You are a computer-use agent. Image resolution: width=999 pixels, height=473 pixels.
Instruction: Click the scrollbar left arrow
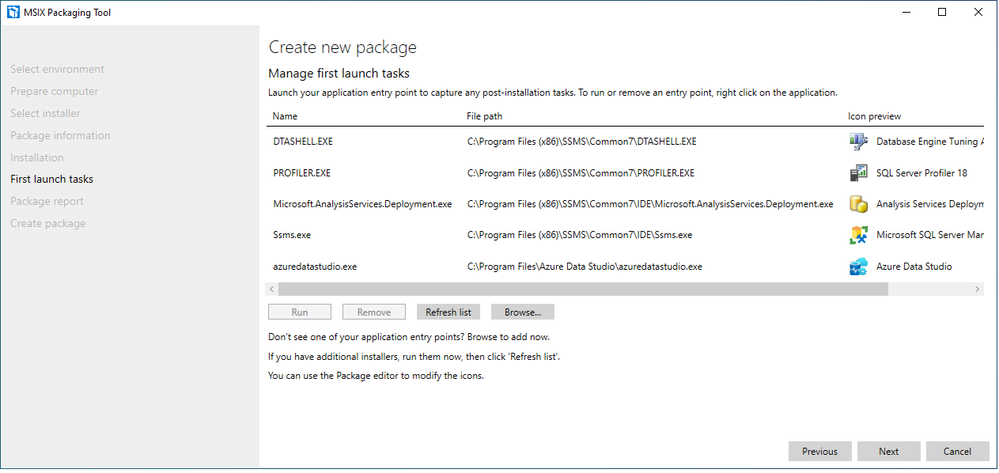point(272,289)
